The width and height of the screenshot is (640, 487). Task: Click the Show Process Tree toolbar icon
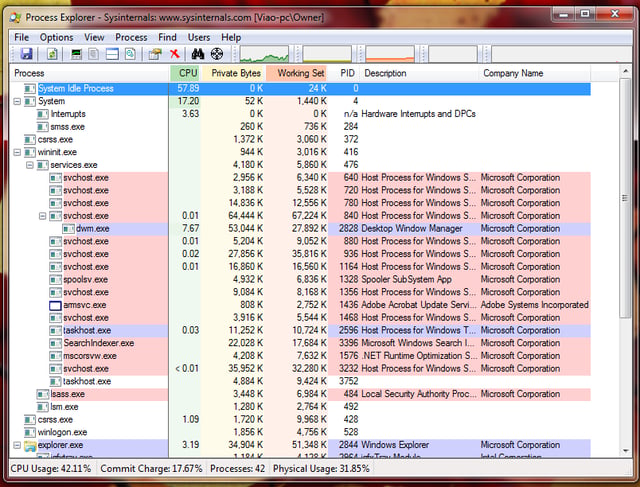point(93,54)
